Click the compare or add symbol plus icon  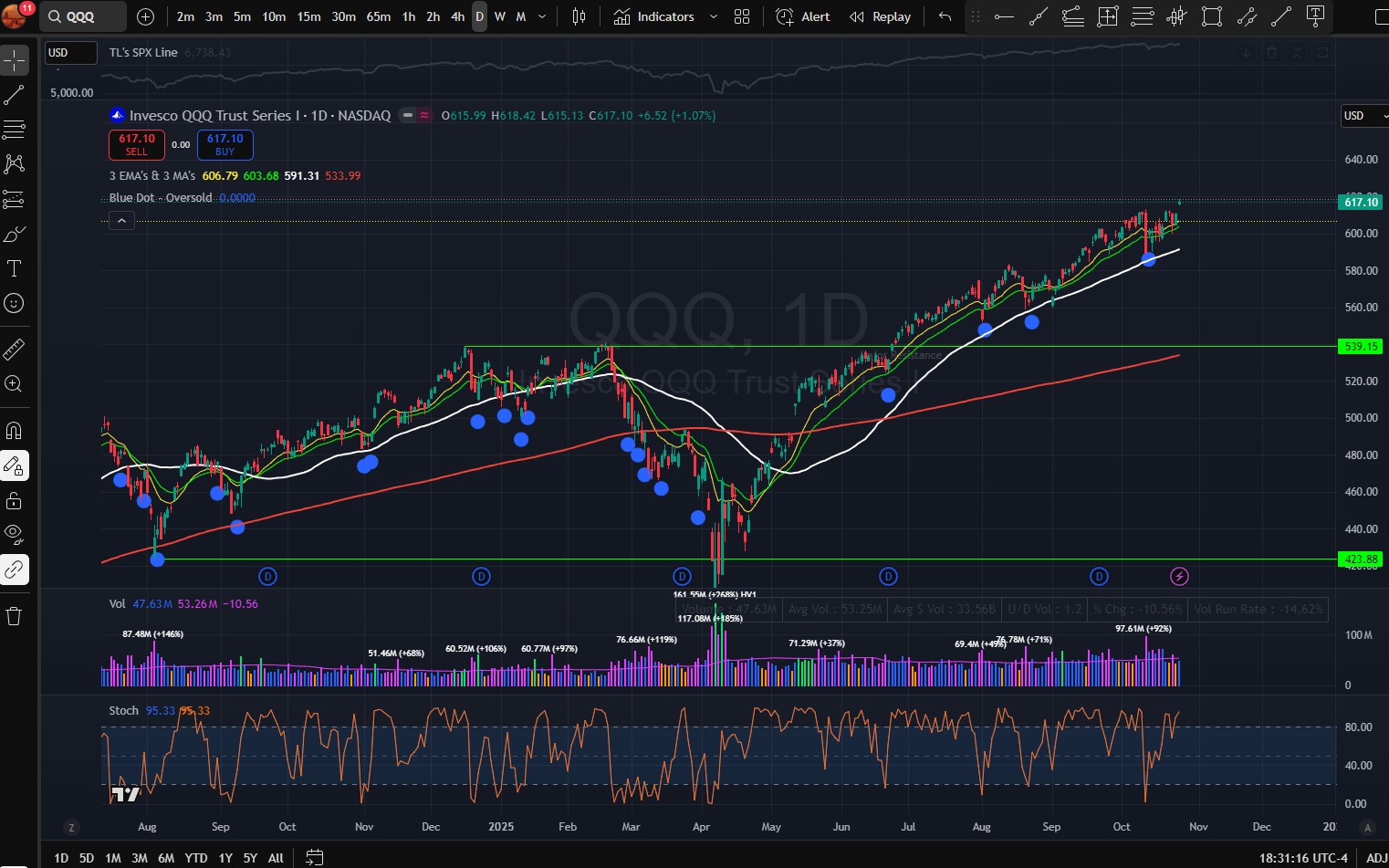tap(145, 16)
